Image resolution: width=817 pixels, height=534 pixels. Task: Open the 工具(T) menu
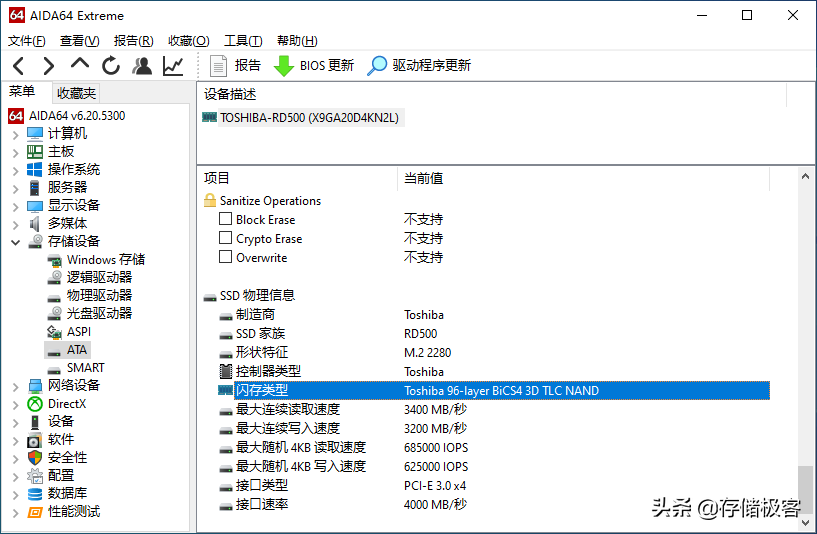(x=243, y=41)
